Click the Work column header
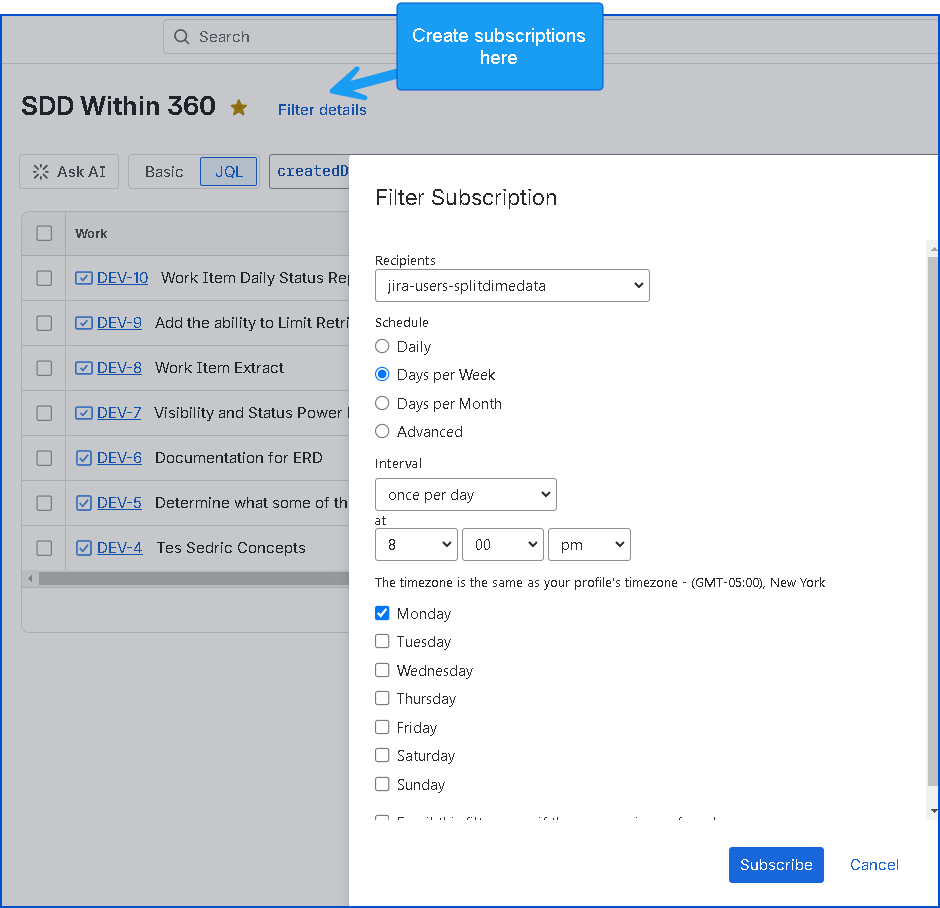 [x=91, y=234]
